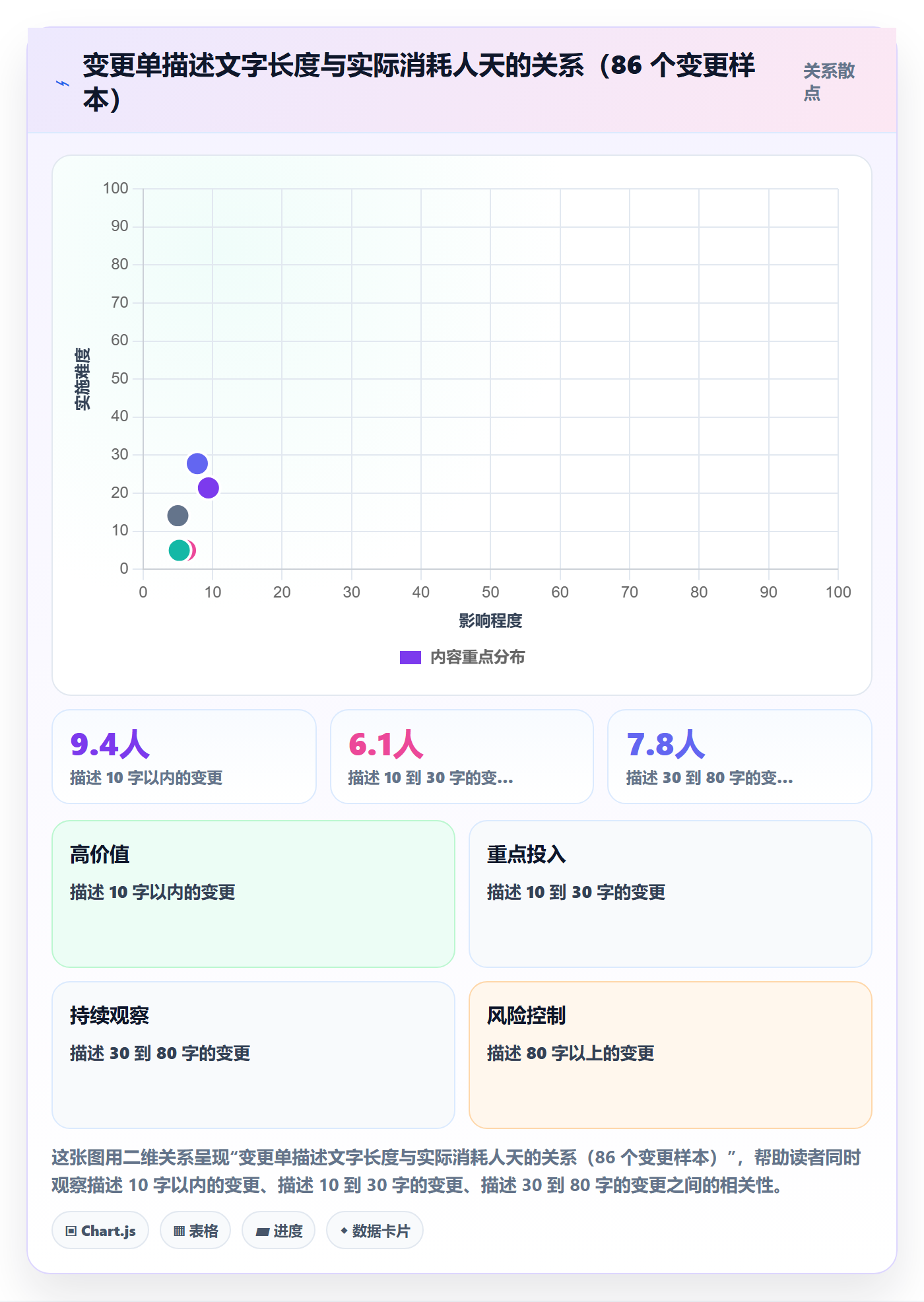Viewport: 924px width, 1302px height.
Task: Click the 数据卡片 tag chip
Action: click(375, 1231)
